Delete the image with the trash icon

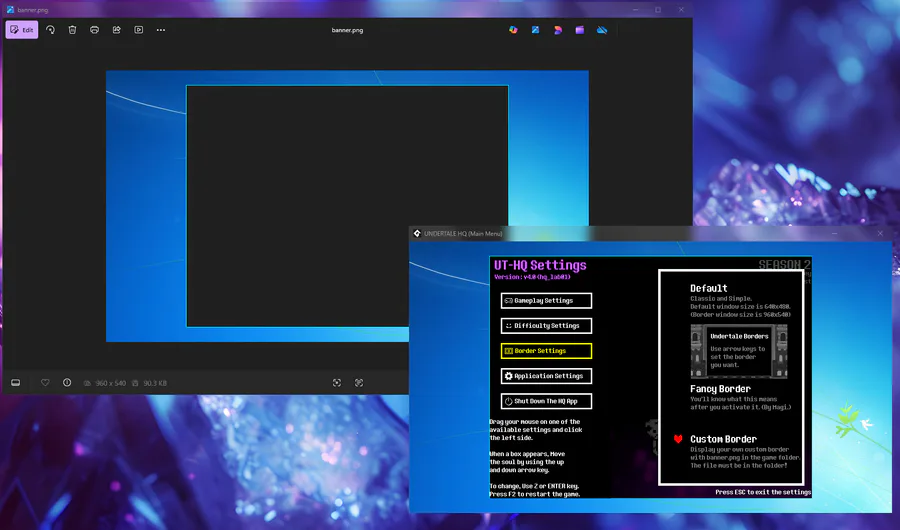[72, 30]
